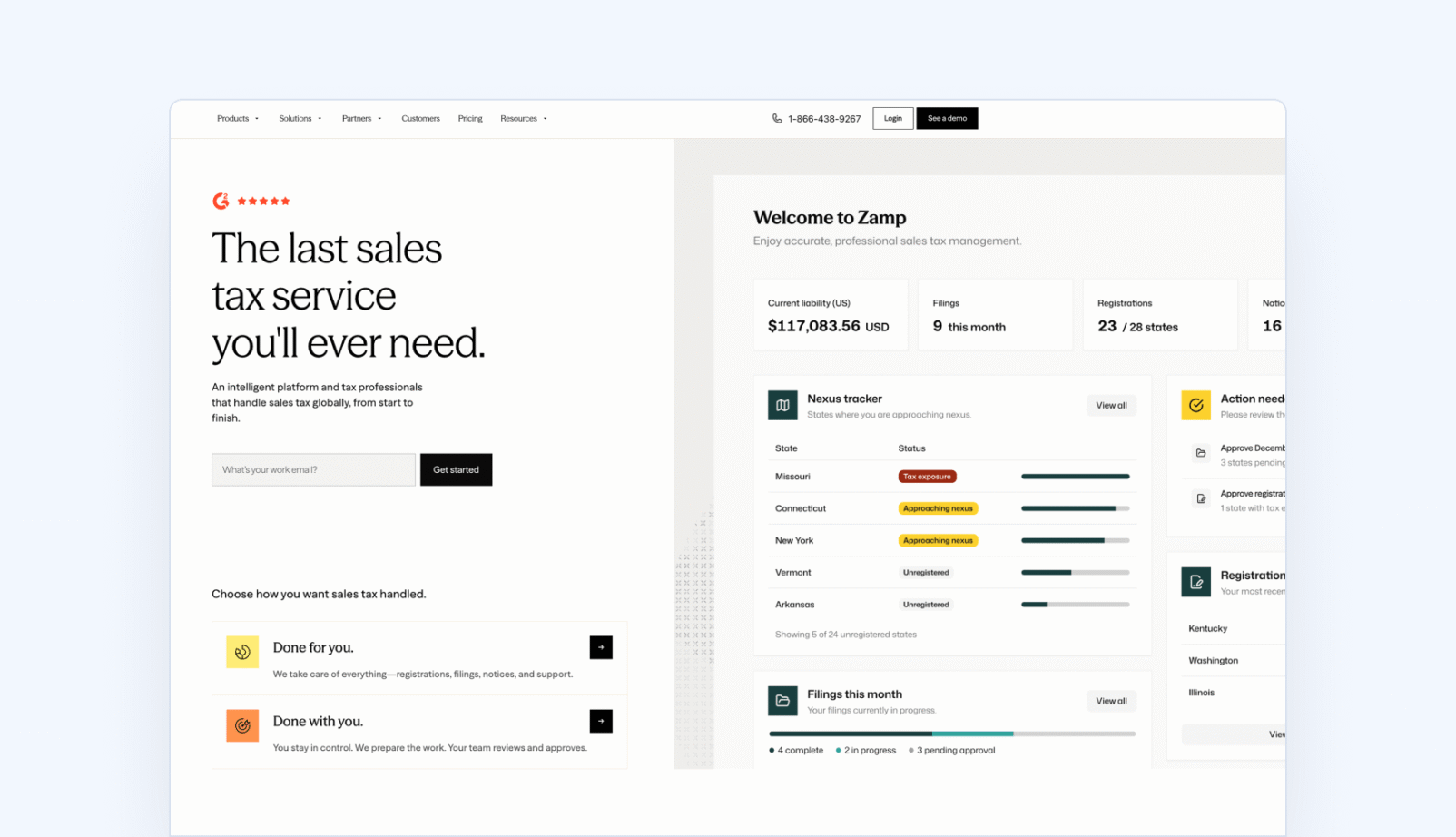Click the Missouri state row label
Viewport: 1456px width, 837px height.
pos(792,477)
